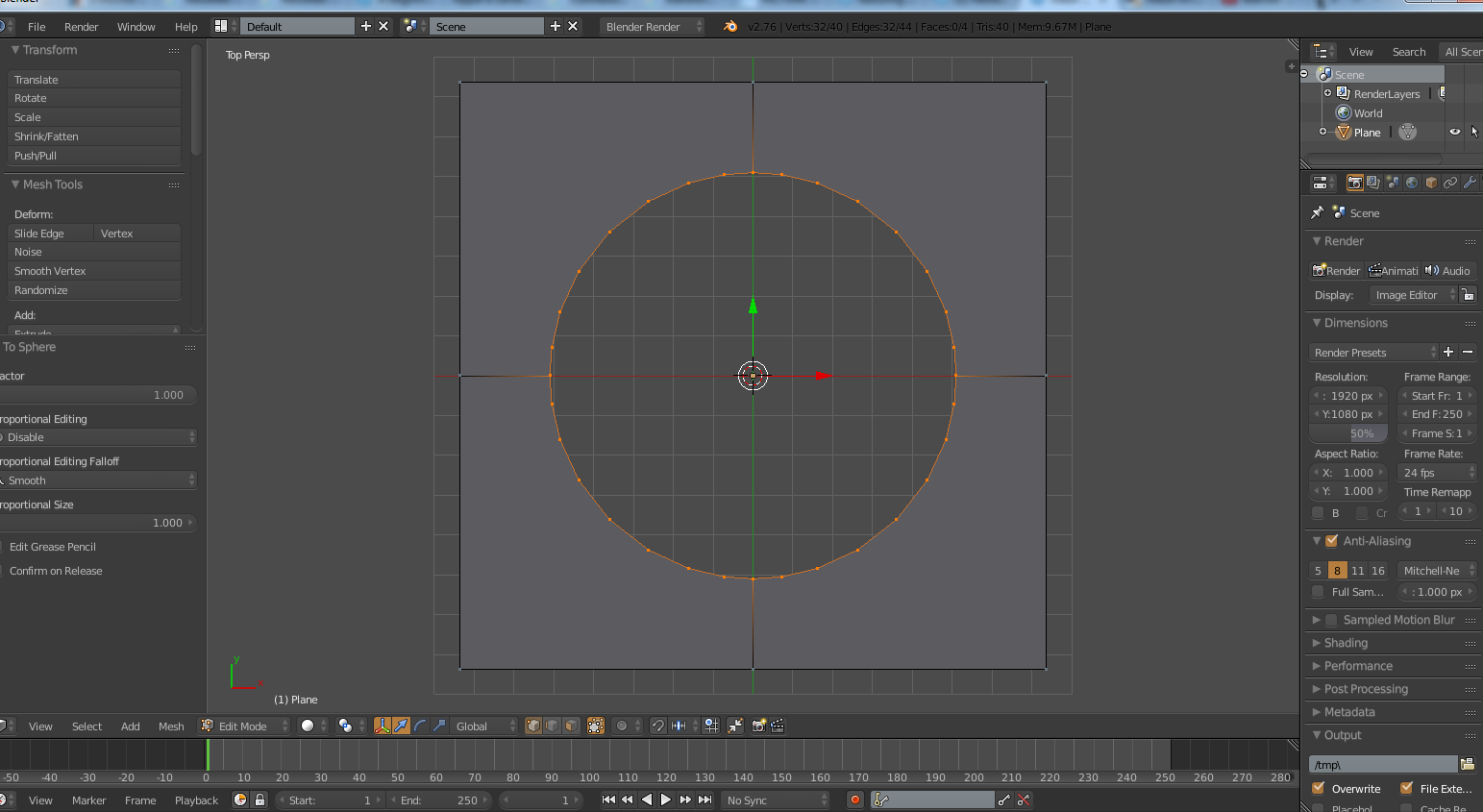
Task: Toggle Sampled Motion Blur checkbox
Action: (x=1332, y=620)
